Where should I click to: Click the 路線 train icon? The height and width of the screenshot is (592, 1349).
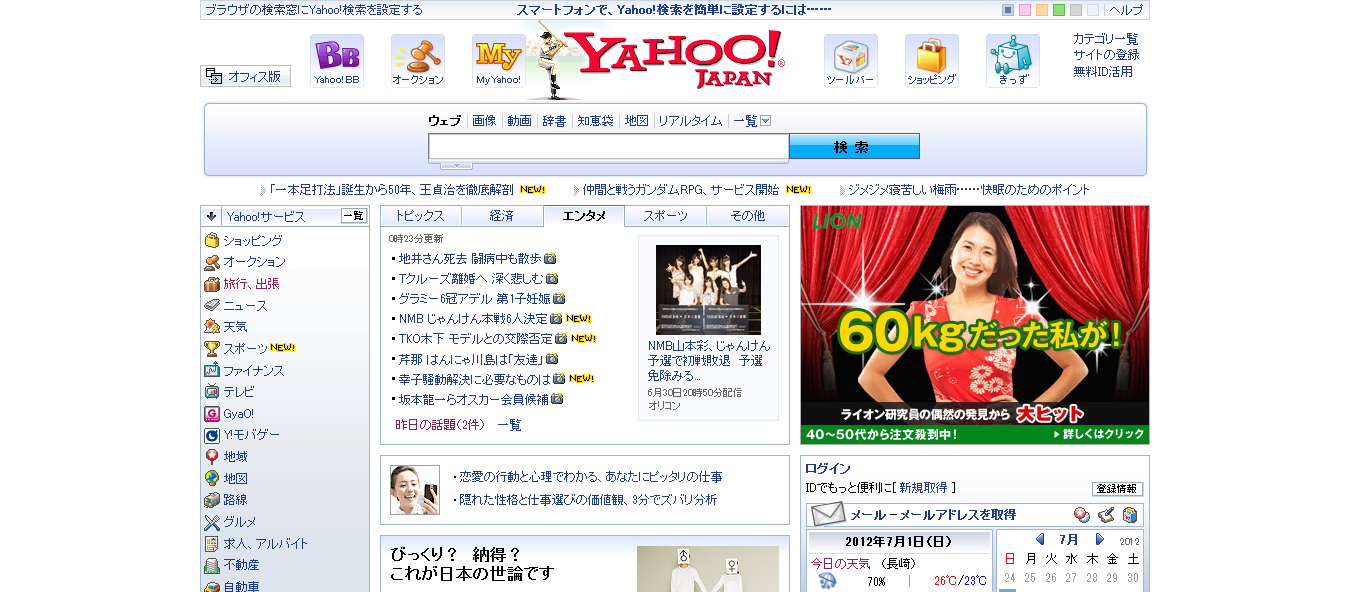tap(212, 500)
